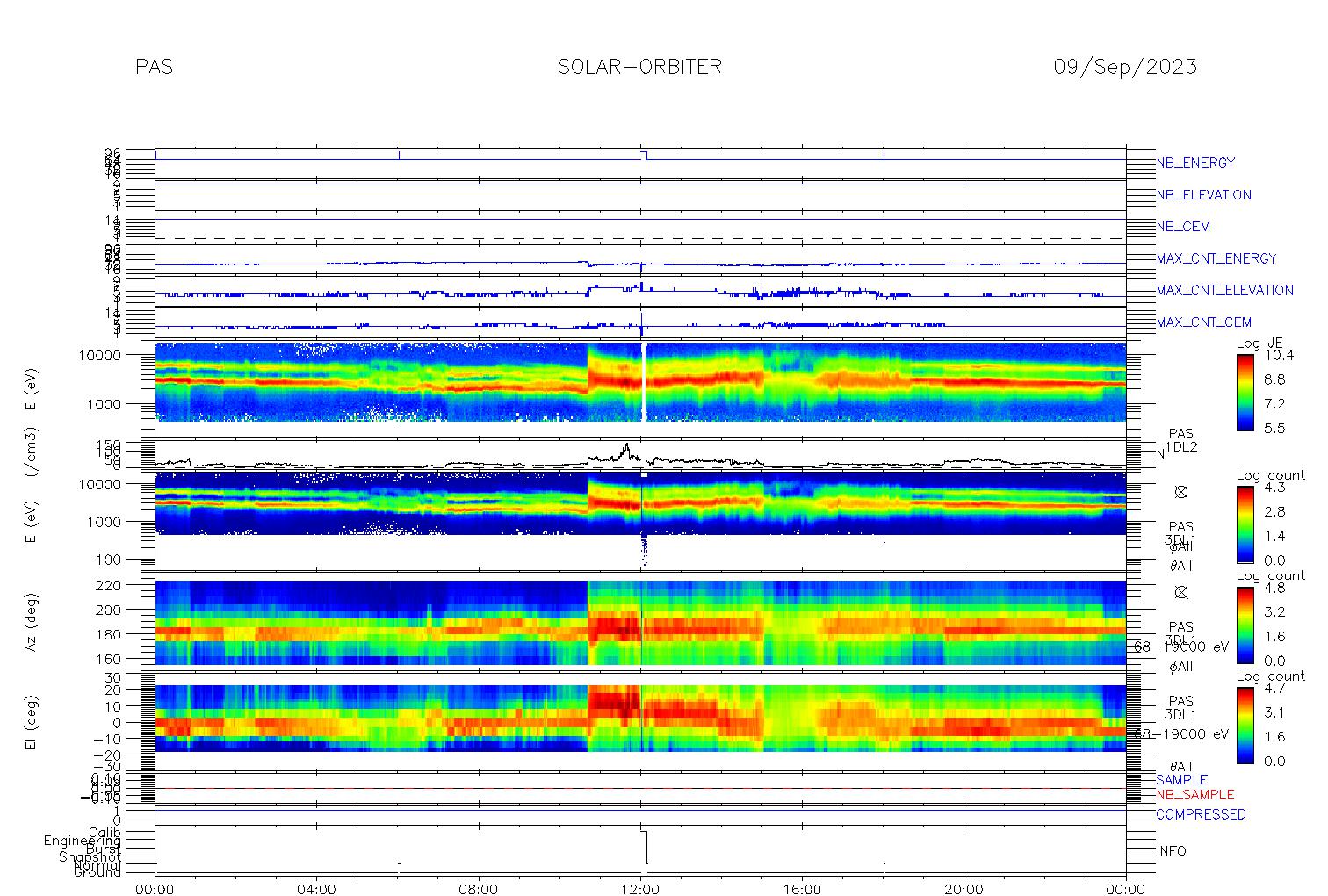The height and width of the screenshot is (896, 1328).
Task: Click the Log JE legend title
Action: click(1260, 343)
